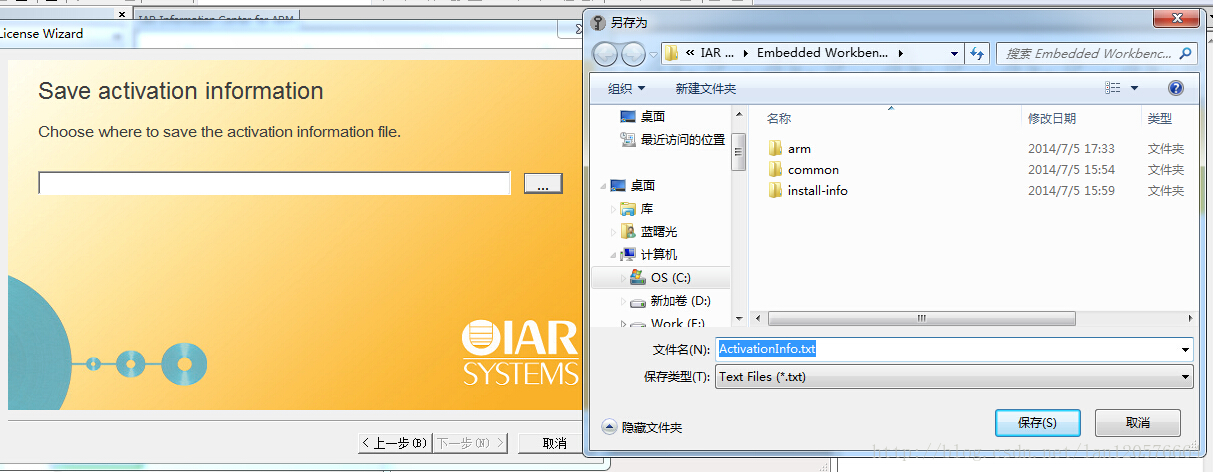This screenshot has width=1213, height=472.
Task: Click the change view icon
Action: point(1113,88)
